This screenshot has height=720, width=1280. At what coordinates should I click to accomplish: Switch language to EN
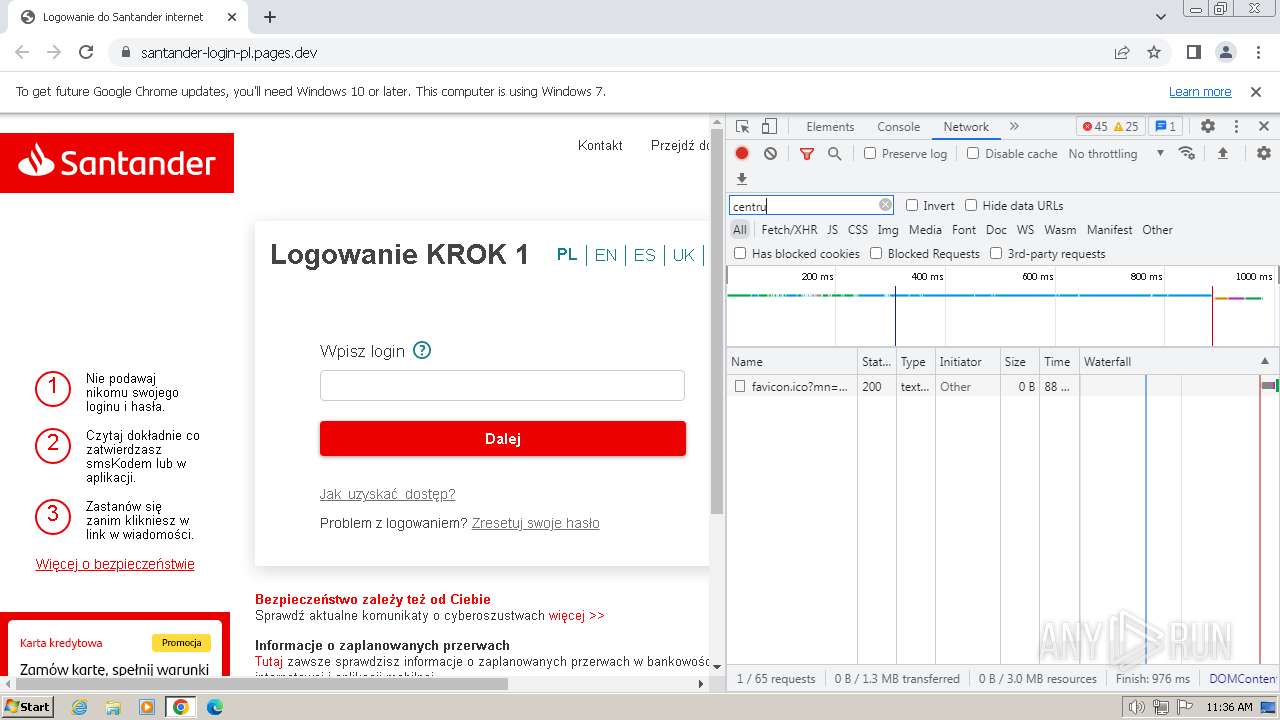click(606, 255)
